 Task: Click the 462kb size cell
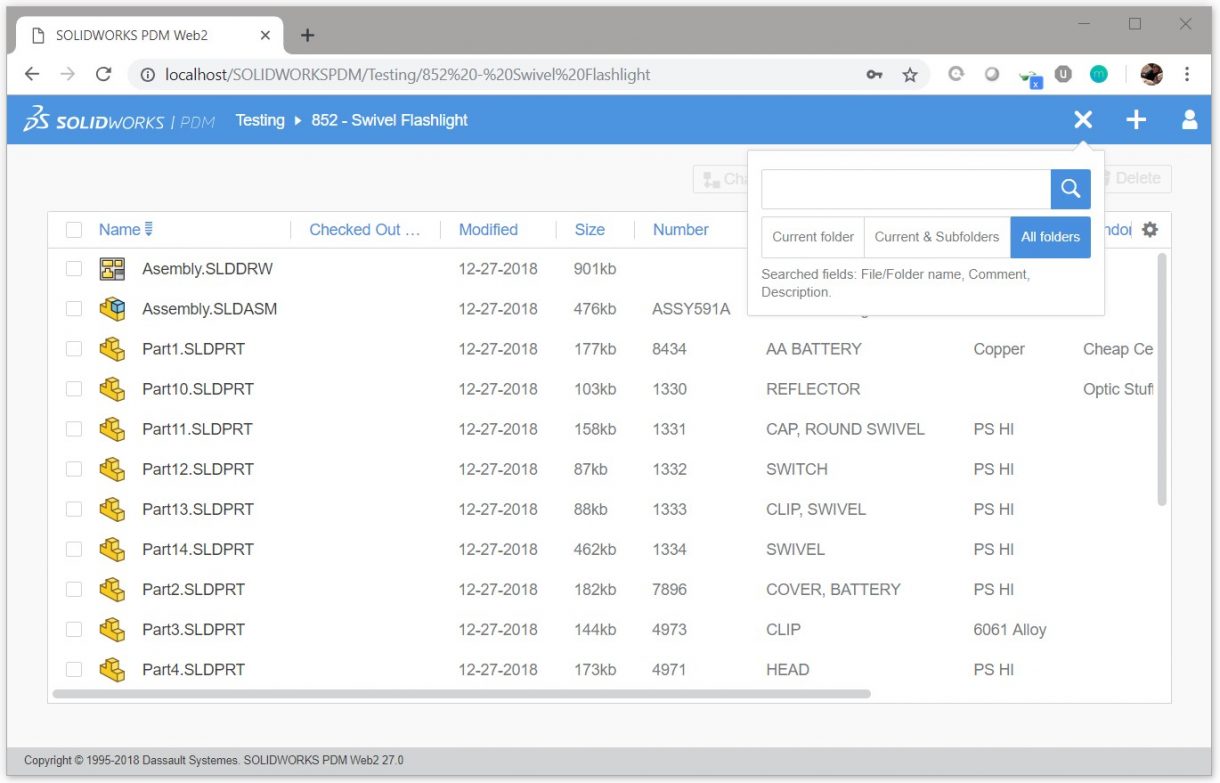click(596, 549)
